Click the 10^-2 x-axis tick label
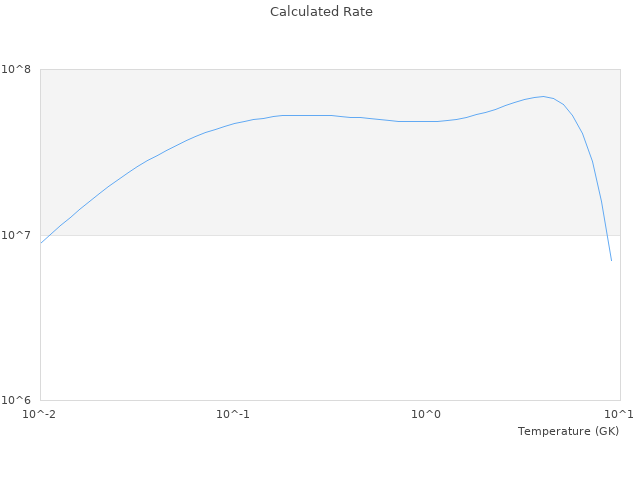 40,414
